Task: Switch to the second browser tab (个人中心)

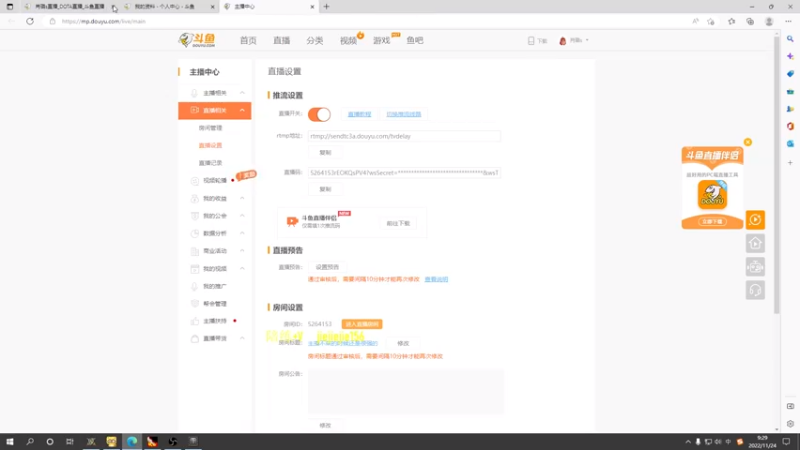Action: (x=168, y=7)
